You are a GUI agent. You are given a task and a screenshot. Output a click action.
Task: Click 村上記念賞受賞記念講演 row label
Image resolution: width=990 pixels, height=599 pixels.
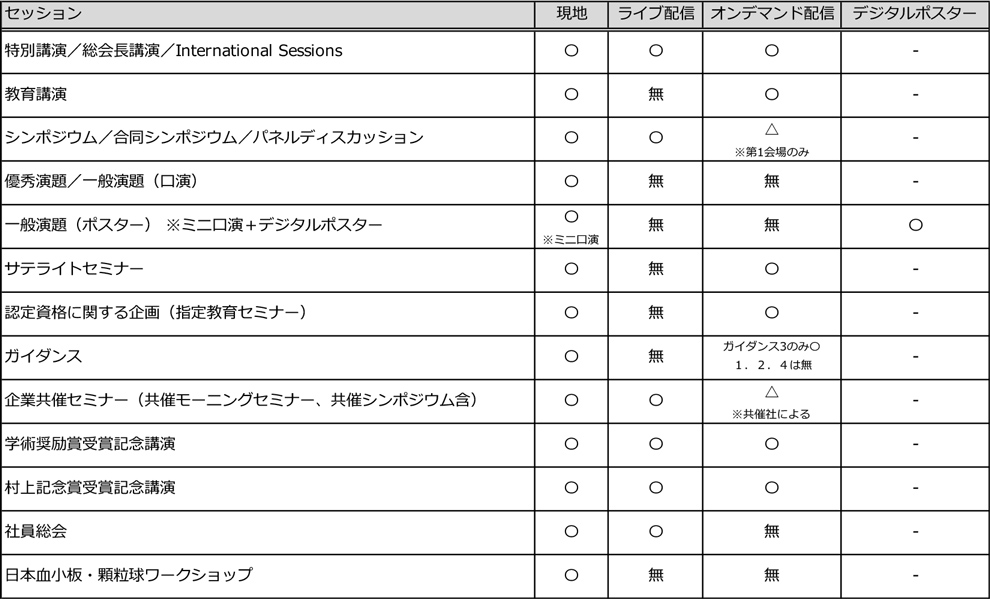click(x=90, y=487)
